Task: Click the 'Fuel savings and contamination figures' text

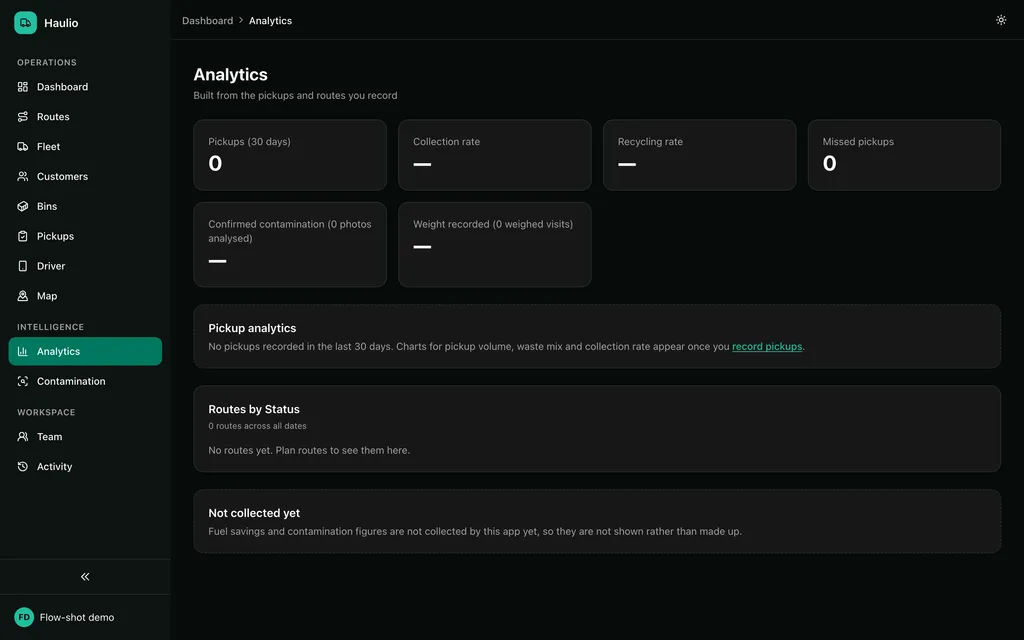Action: pyautogui.click(x=475, y=531)
